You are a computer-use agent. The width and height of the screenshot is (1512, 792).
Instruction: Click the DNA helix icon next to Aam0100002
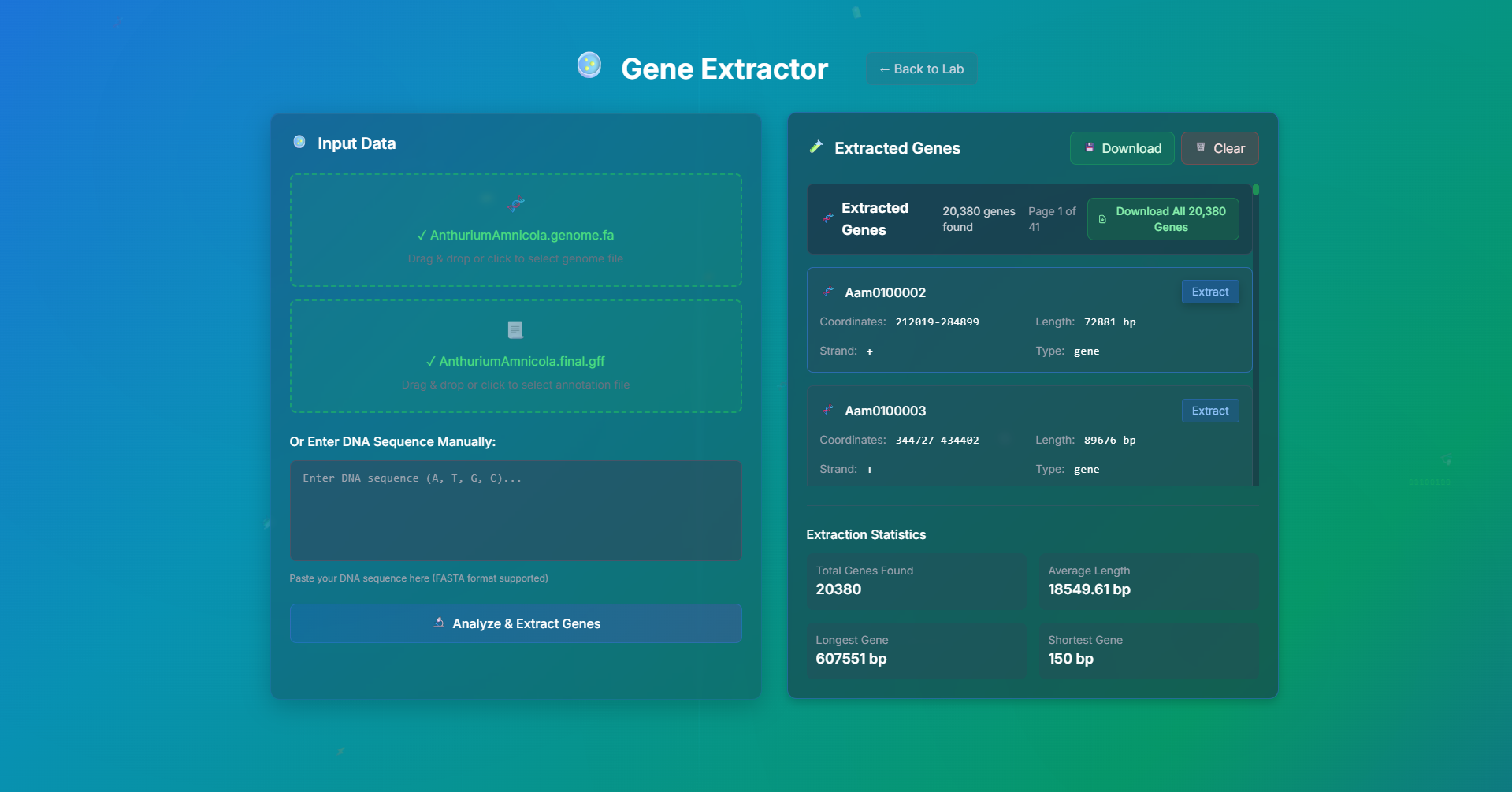pyautogui.click(x=829, y=292)
